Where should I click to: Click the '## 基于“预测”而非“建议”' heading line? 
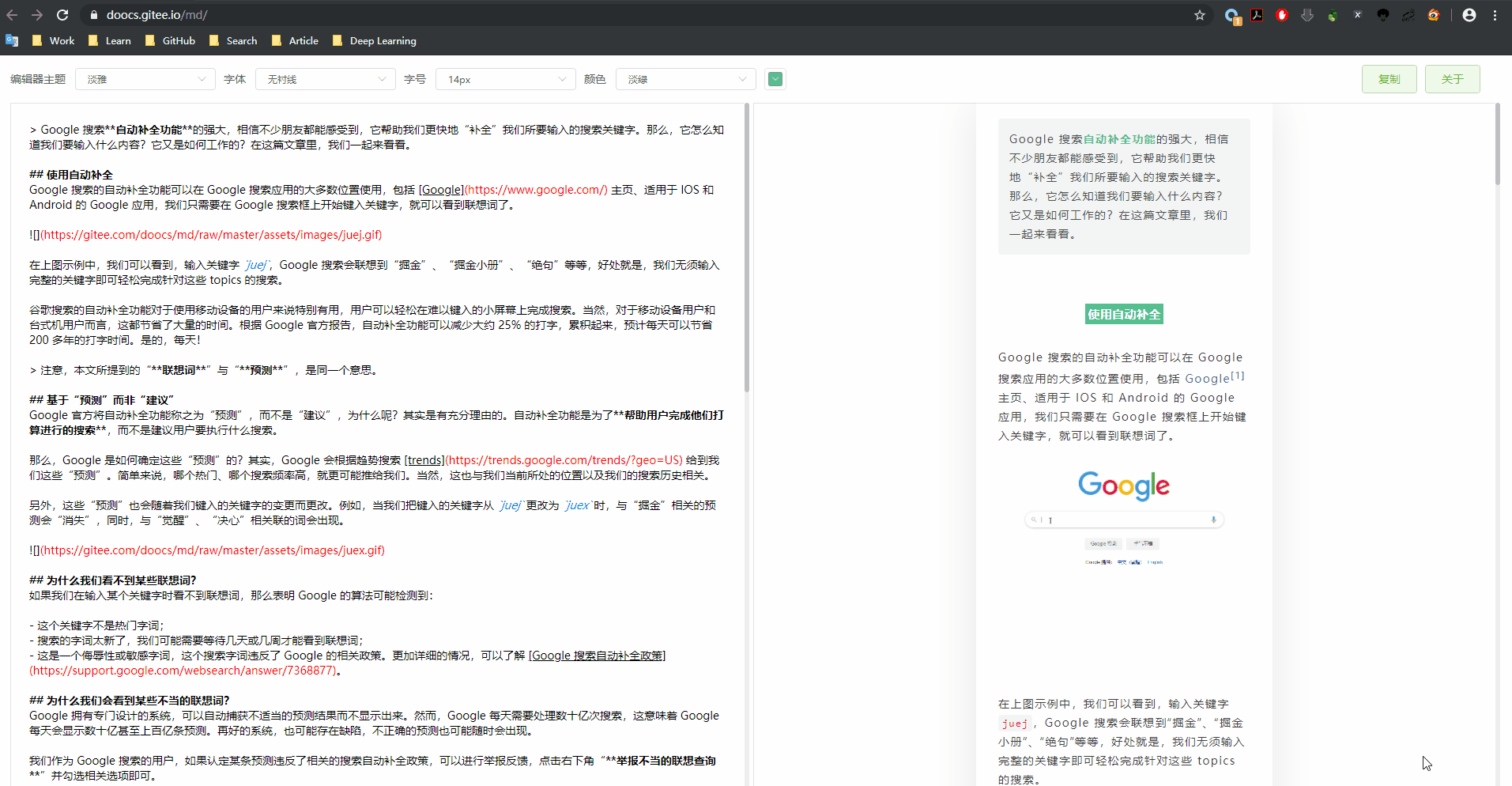[101, 400]
